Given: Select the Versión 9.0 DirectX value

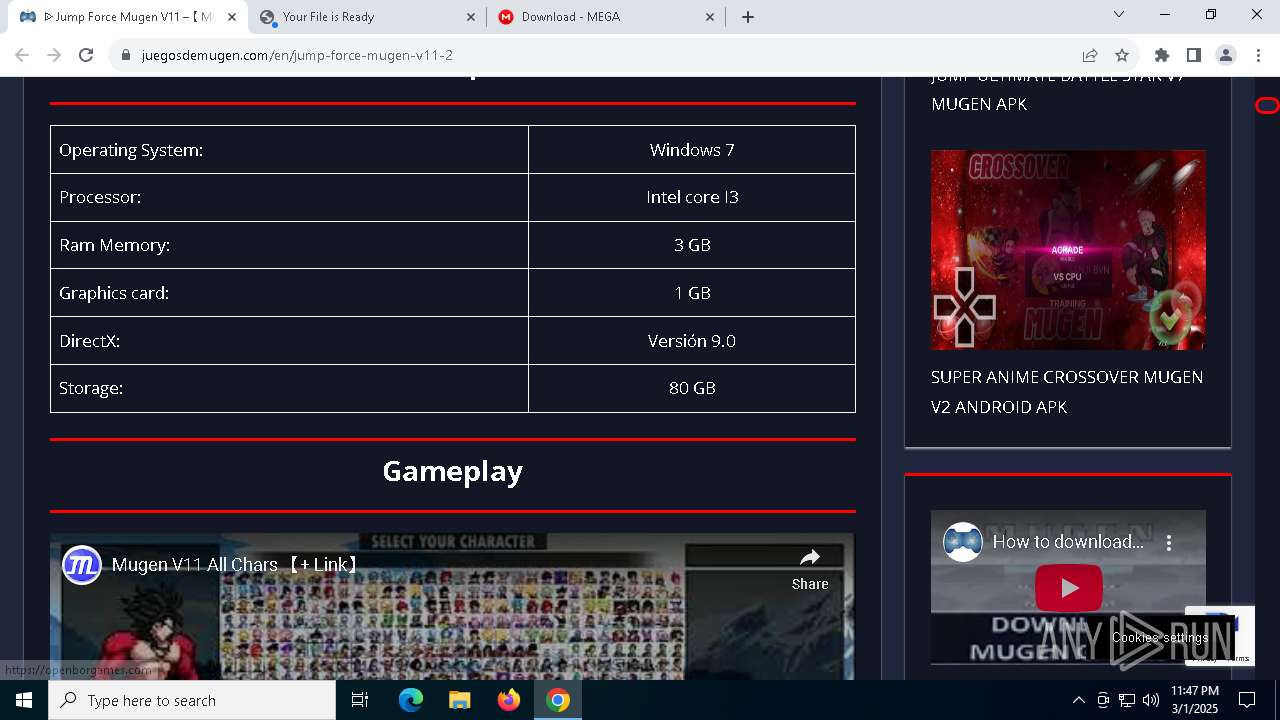Looking at the screenshot, I should (692, 341).
